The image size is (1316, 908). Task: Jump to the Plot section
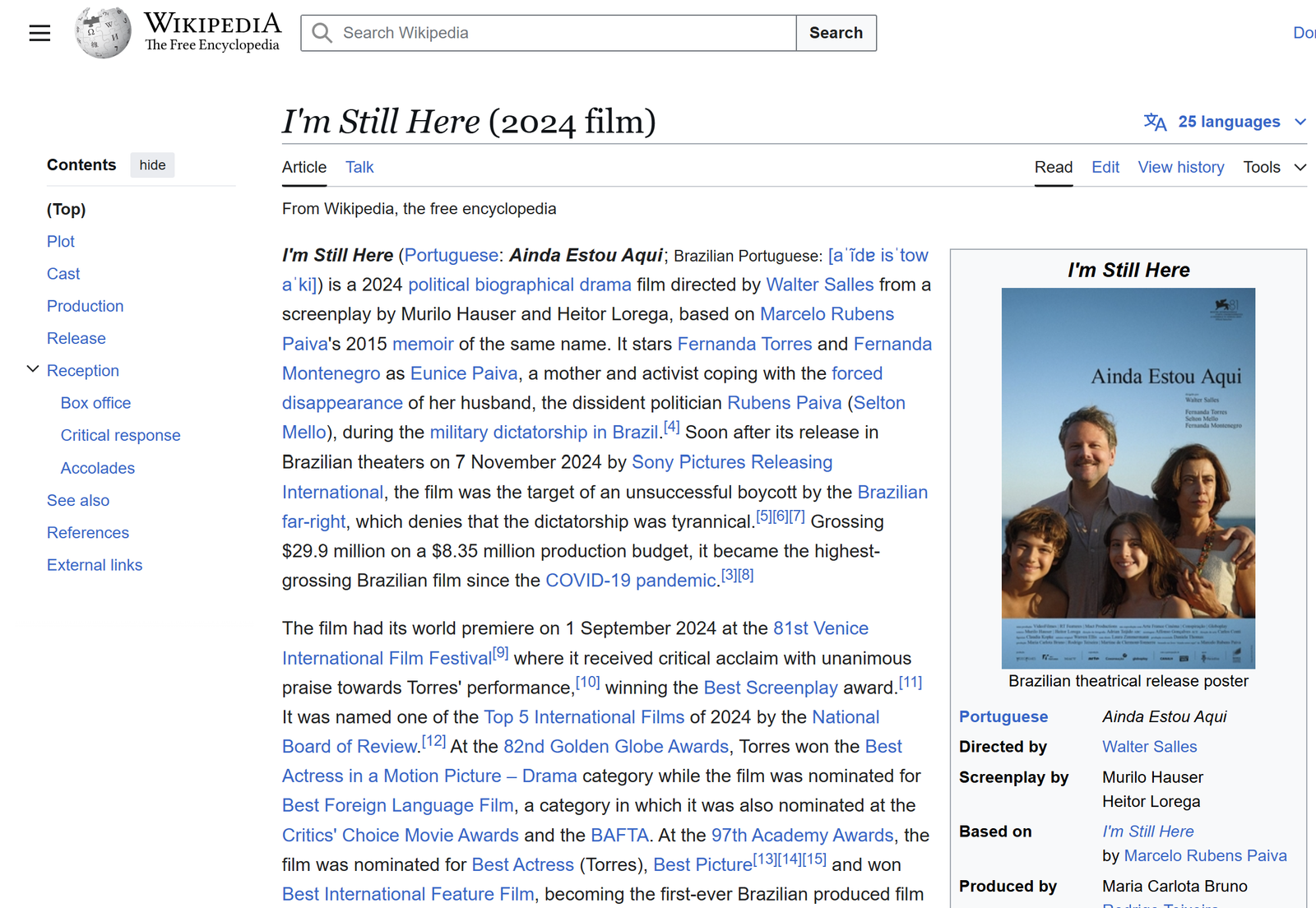click(x=61, y=242)
